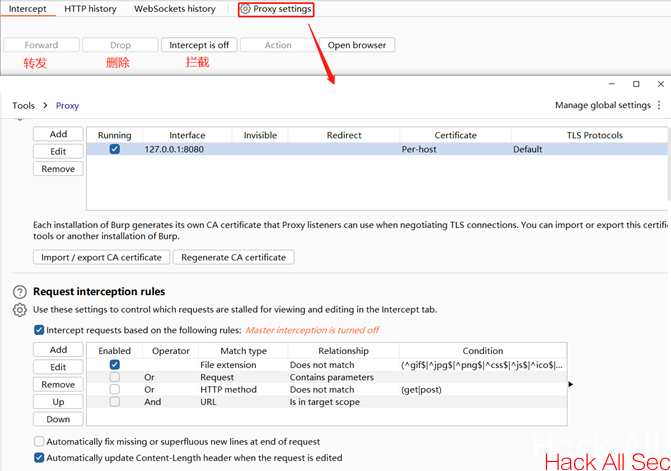
Task: Enable the Request Contains parameters rule
Action: point(115,377)
